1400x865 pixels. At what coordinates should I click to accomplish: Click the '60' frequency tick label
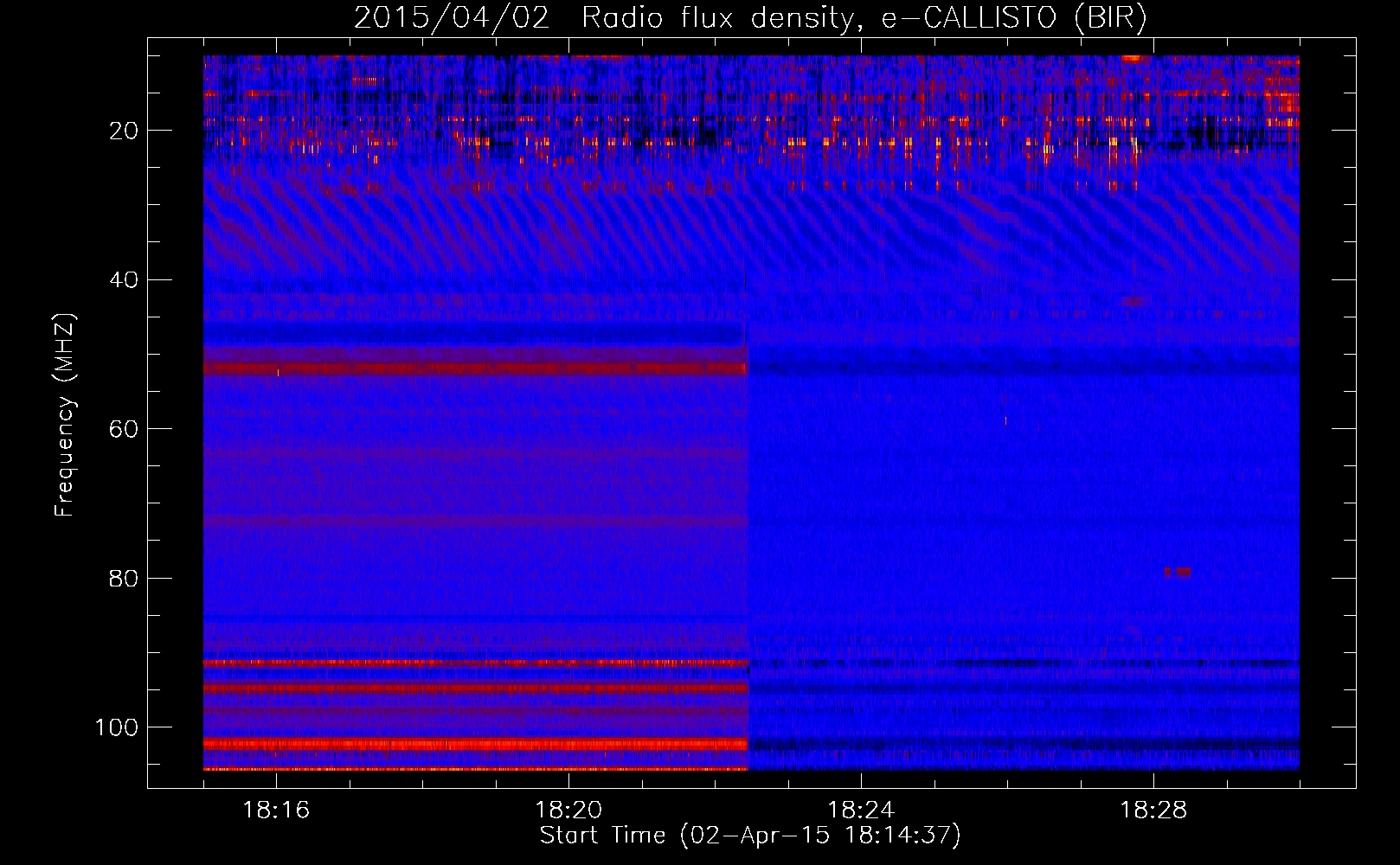pyautogui.click(x=125, y=429)
